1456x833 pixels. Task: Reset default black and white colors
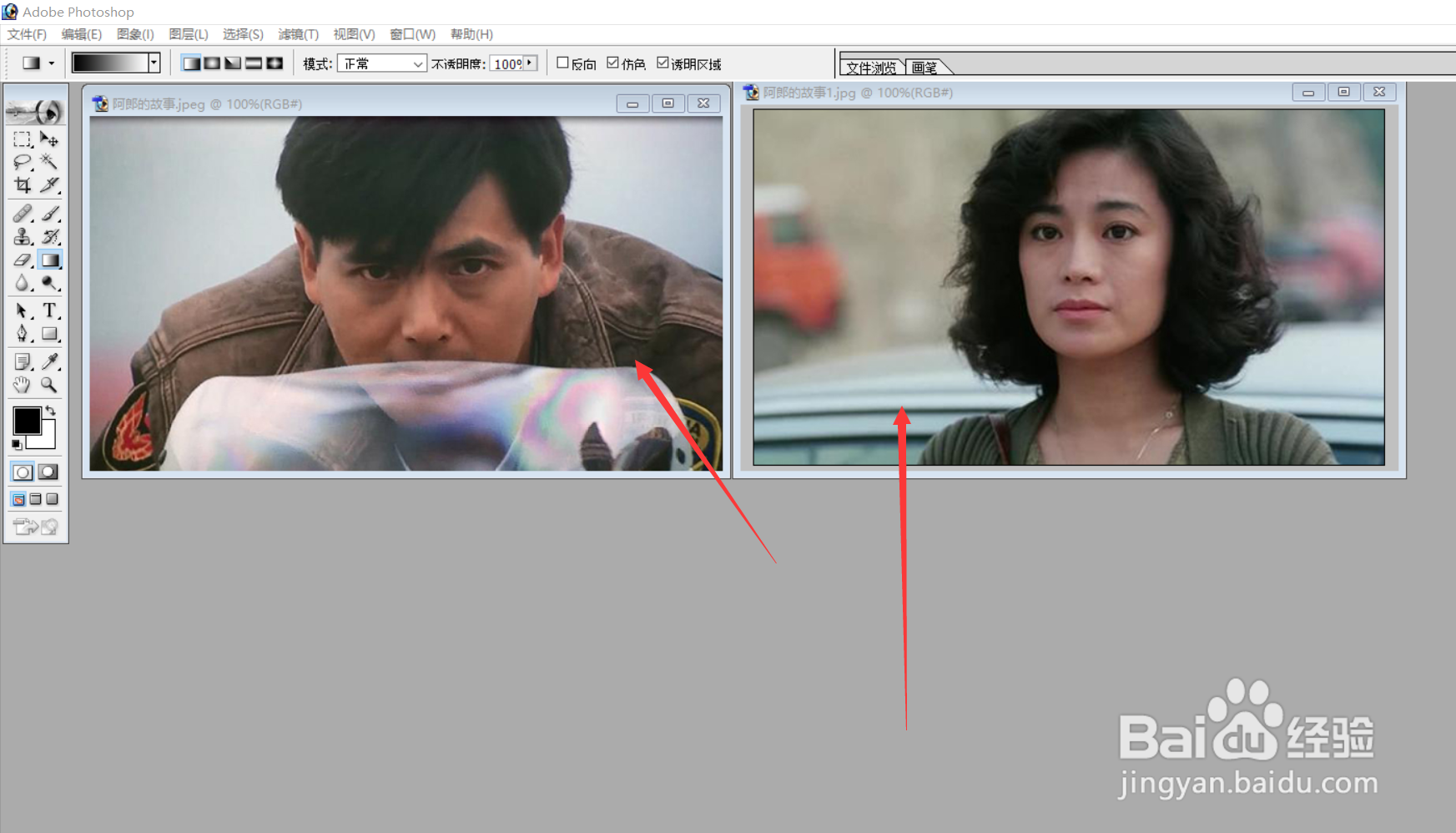coord(17,445)
